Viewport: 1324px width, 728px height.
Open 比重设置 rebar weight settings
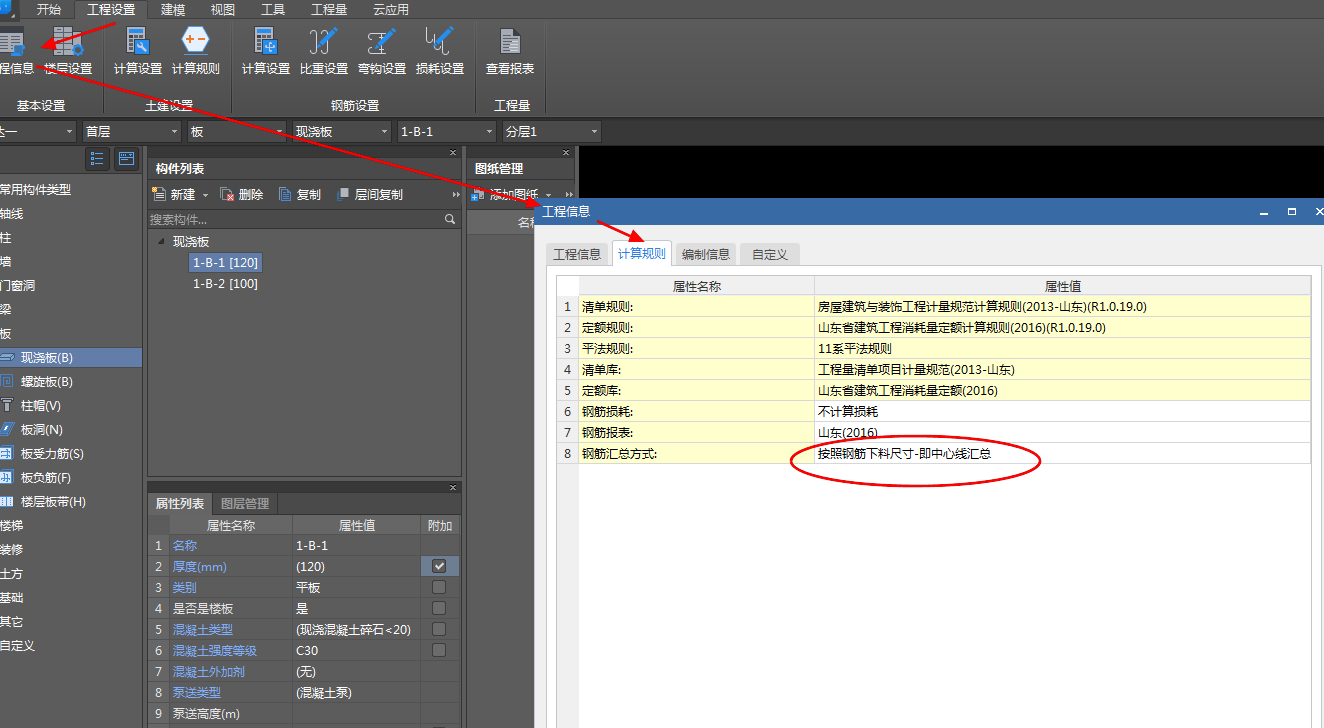pos(323,52)
